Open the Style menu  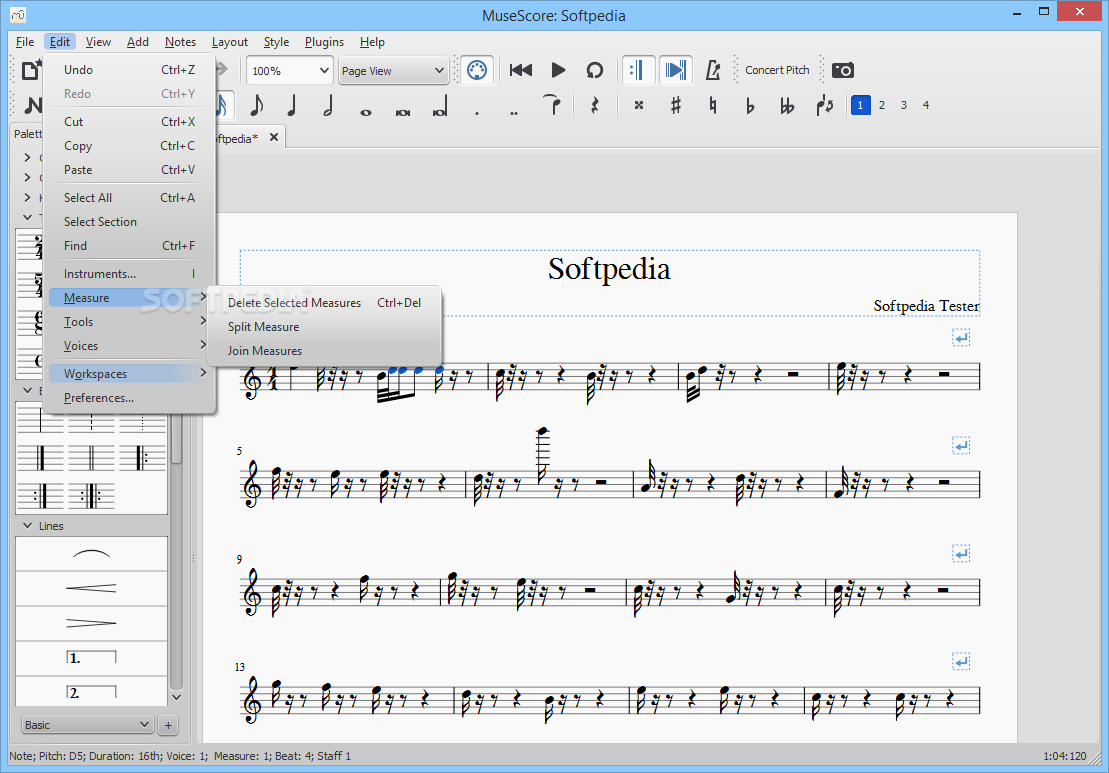point(276,42)
